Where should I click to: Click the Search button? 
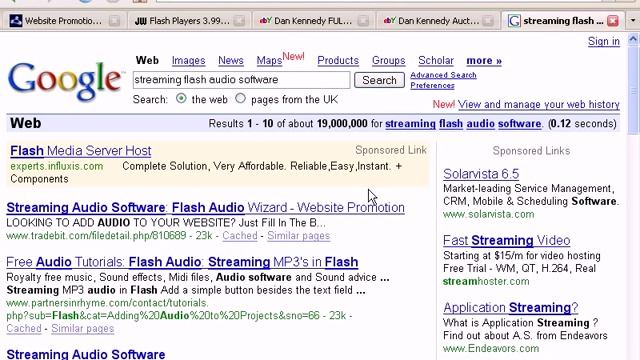(379, 80)
